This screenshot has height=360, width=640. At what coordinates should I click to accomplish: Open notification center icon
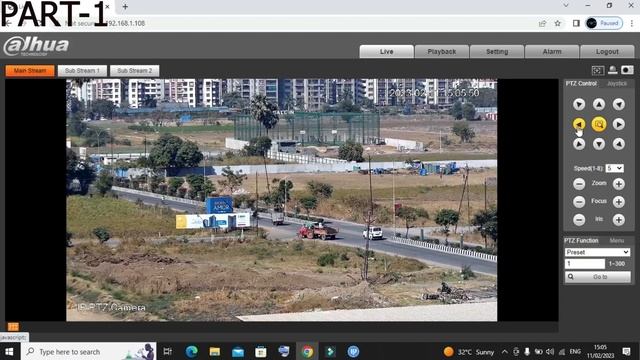627,351
